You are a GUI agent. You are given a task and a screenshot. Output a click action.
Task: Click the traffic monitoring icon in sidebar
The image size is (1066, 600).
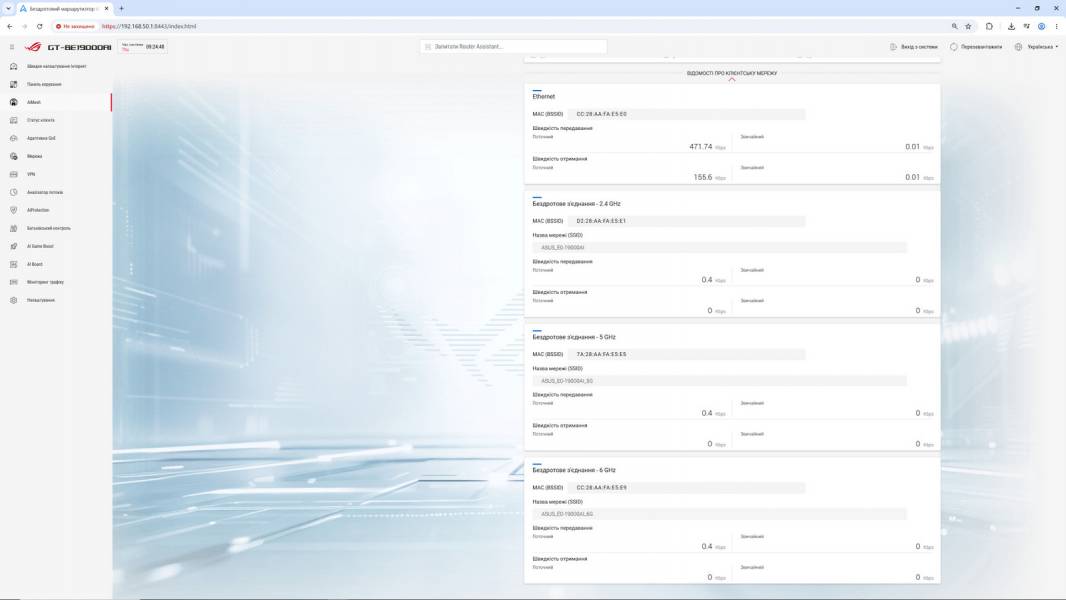[x=14, y=282]
